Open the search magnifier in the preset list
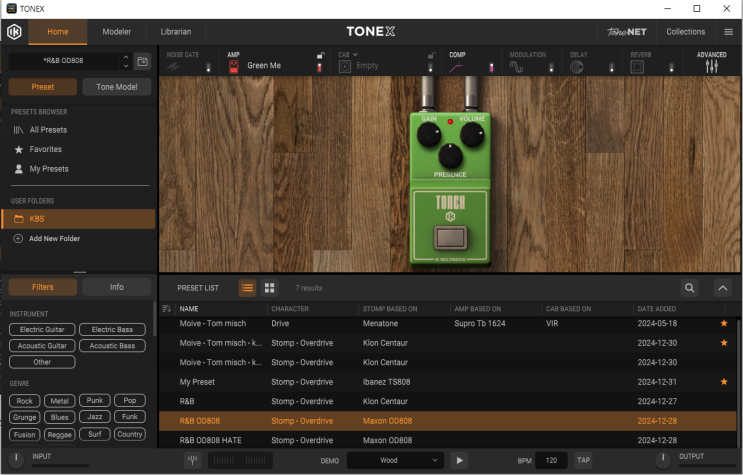Screen dimensions: 743x475 [x=689, y=288]
